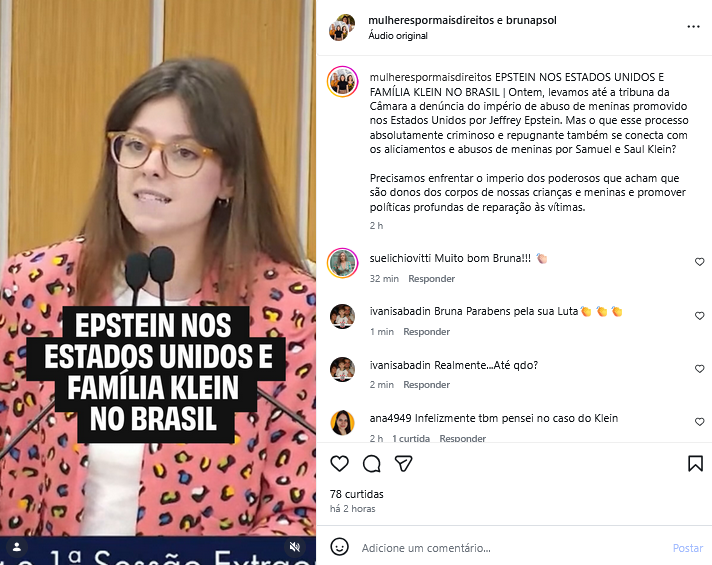712x565 pixels.
Task: Open ana4949's profile avatar
Action: tap(342, 422)
